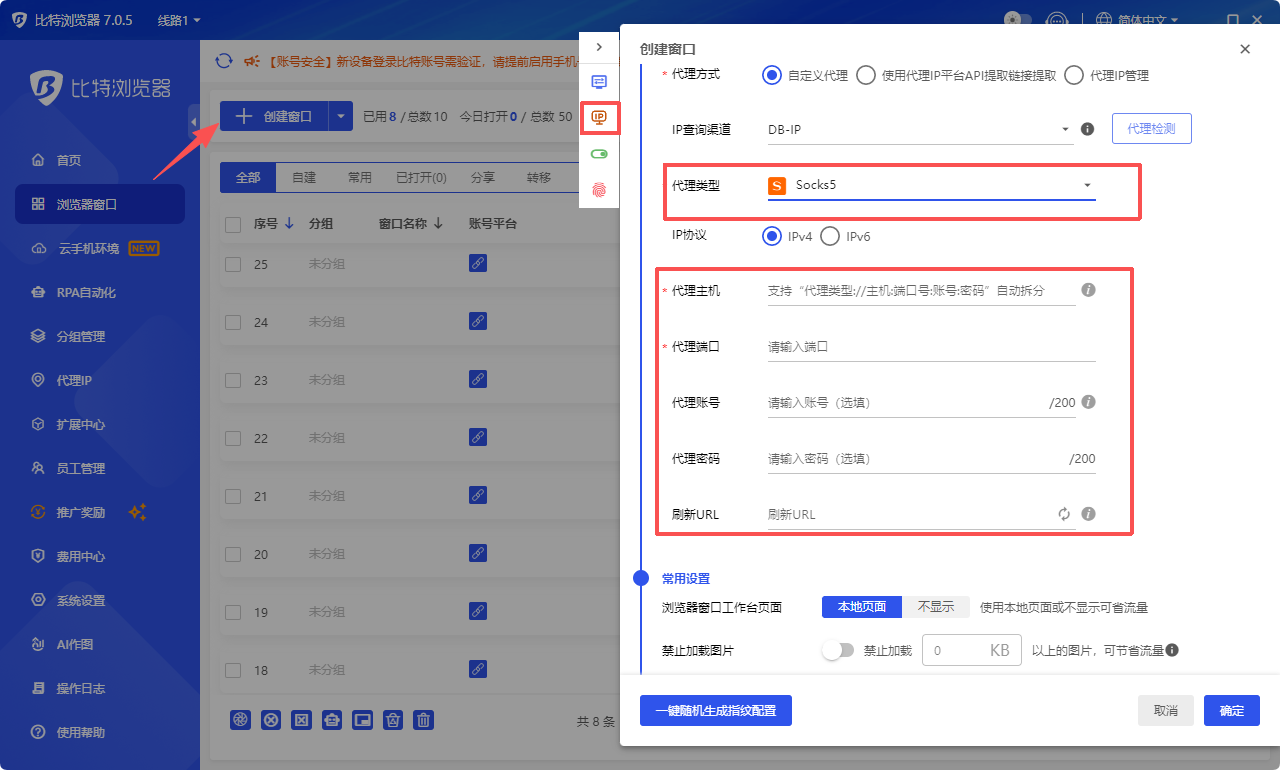This screenshot has height=770, width=1280.
Task: Tick the checkbox for row 24
Action: (233, 322)
